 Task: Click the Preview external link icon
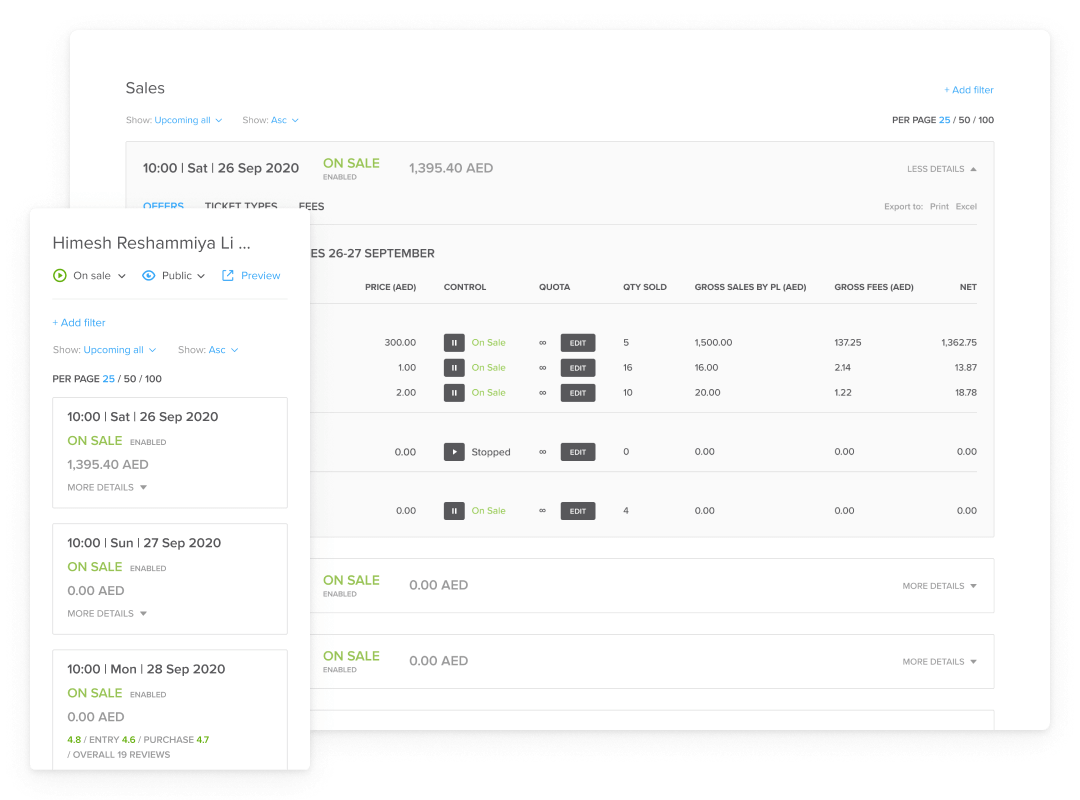[x=228, y=276]
